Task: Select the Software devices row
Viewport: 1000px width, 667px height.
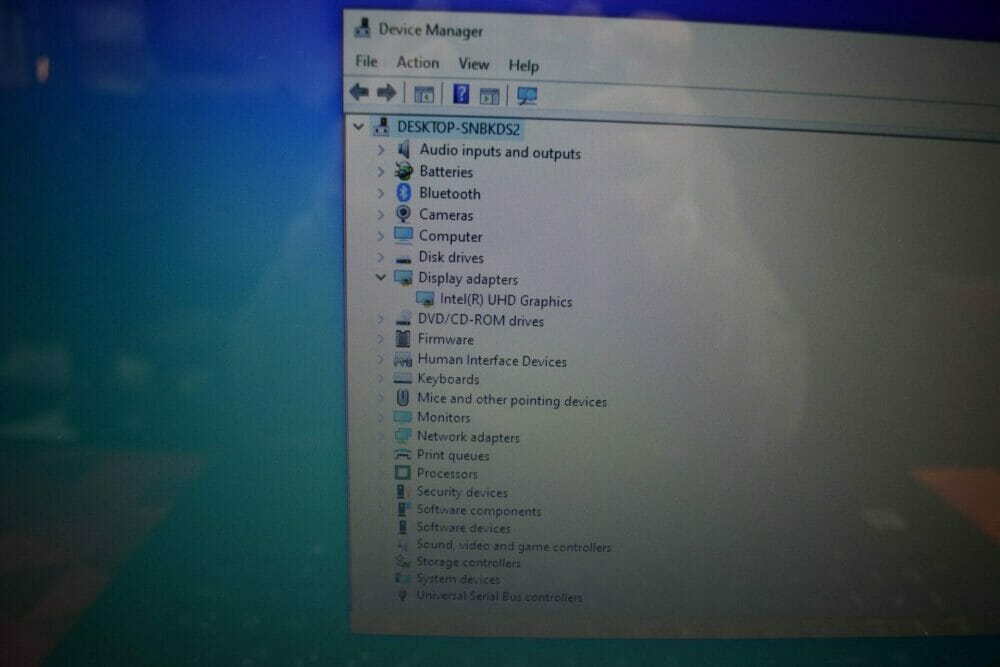Action: [463, 527]
